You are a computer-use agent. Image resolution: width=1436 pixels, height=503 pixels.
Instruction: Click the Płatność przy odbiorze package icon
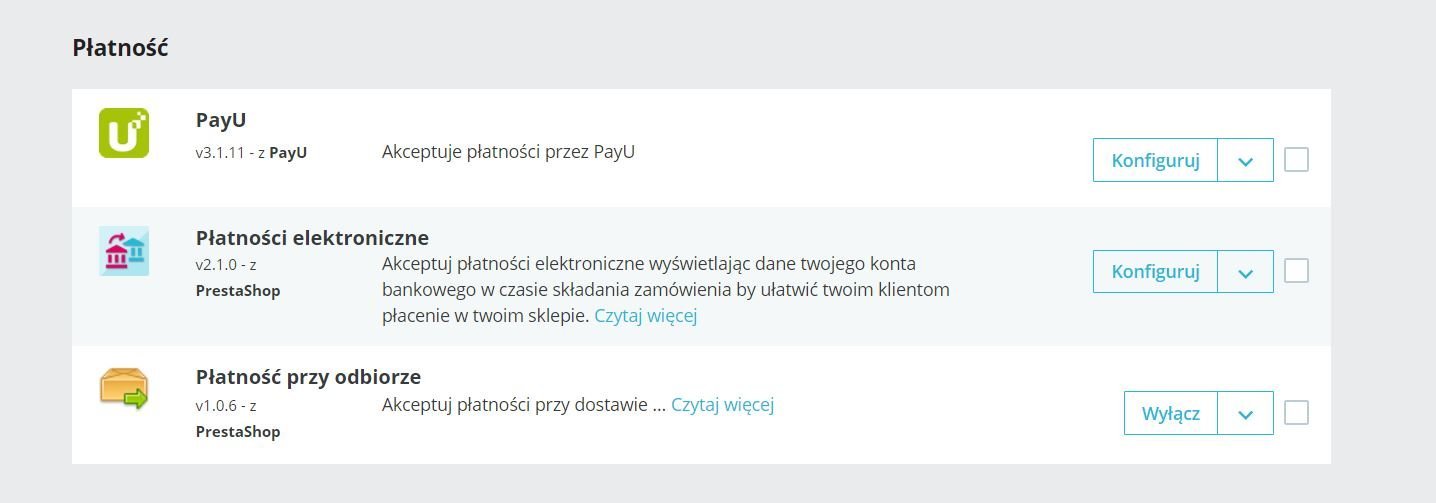tap(124, 388)
